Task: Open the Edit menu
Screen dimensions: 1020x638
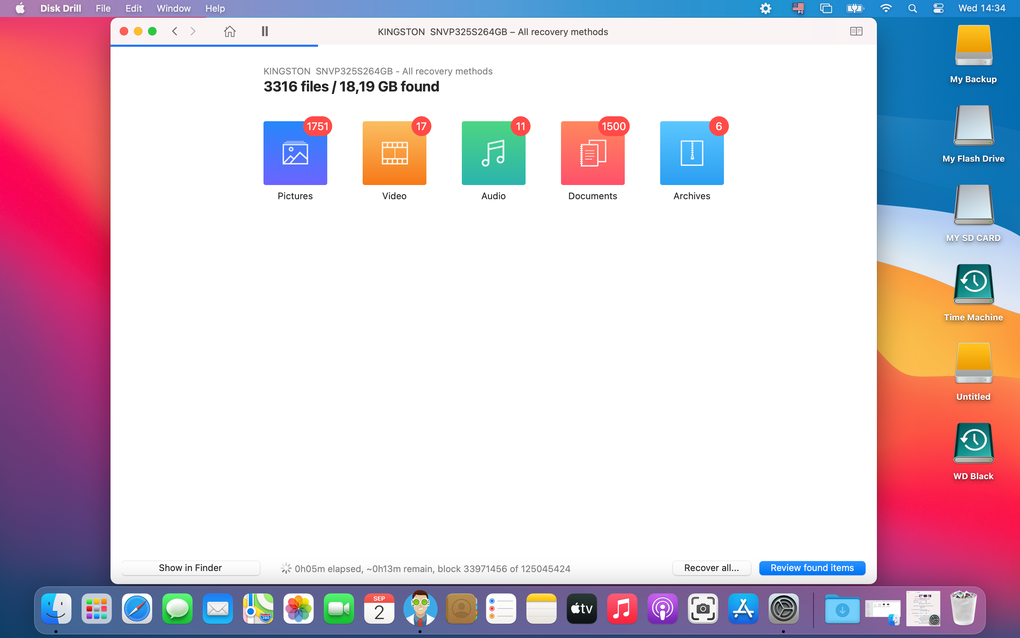Action: 133,8
